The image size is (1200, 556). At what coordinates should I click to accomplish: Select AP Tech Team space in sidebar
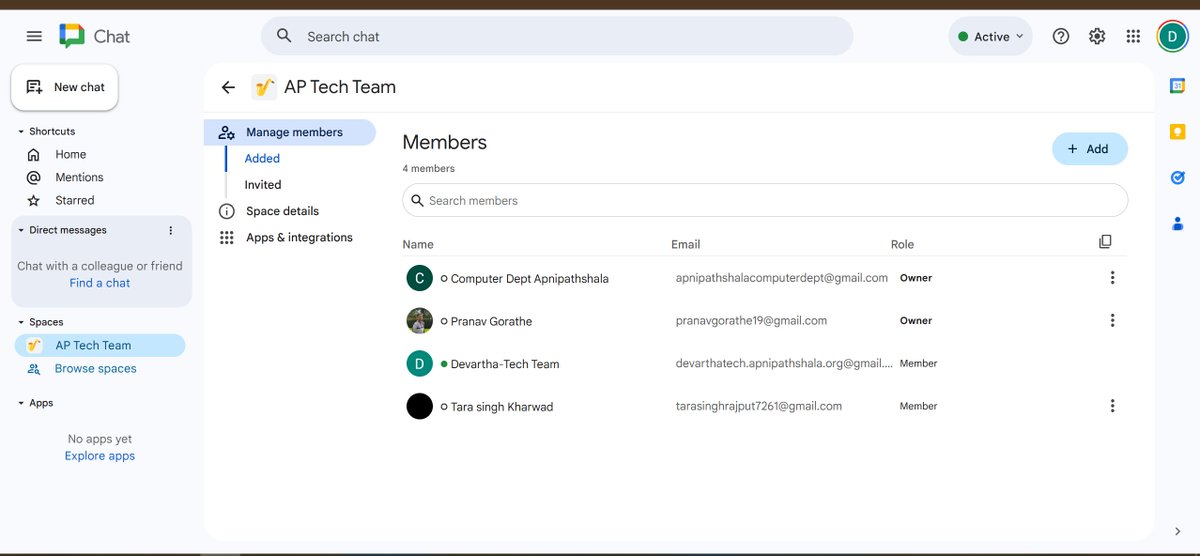click(x=100, y=345)
